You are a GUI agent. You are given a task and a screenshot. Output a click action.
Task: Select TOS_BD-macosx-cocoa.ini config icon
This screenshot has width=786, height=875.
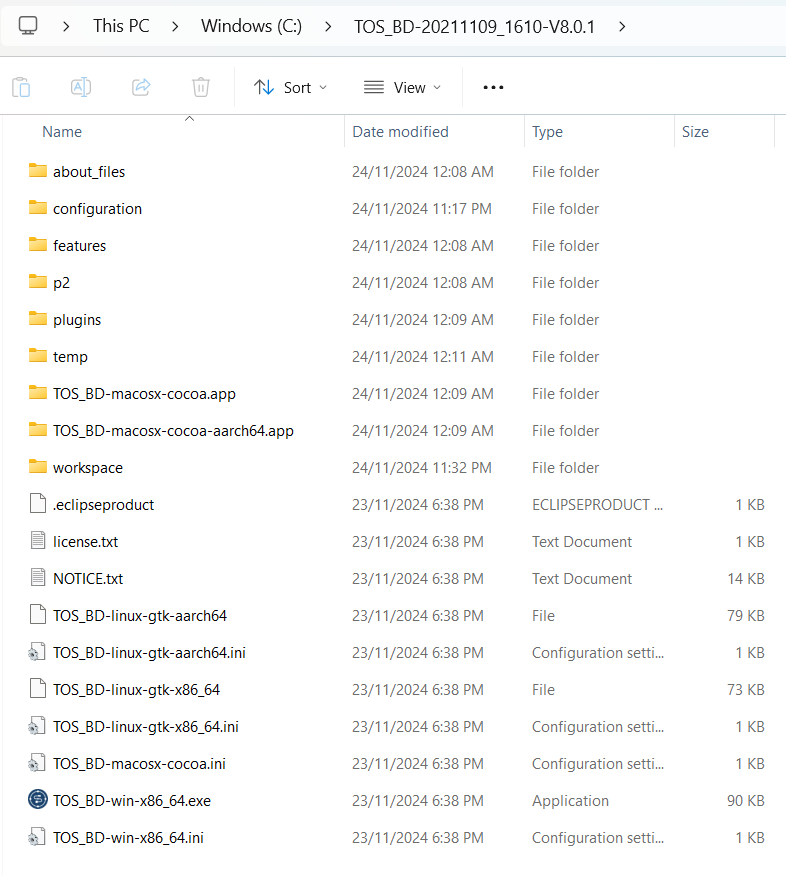pyautogui.click(x=37, y=763)
